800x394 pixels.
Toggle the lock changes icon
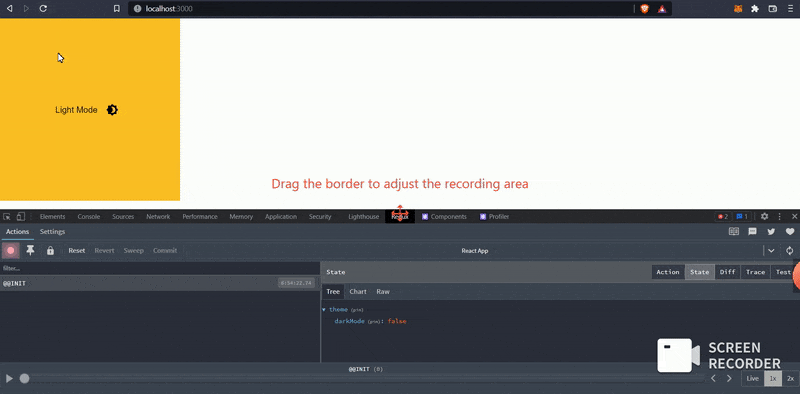tap(50, 251)
